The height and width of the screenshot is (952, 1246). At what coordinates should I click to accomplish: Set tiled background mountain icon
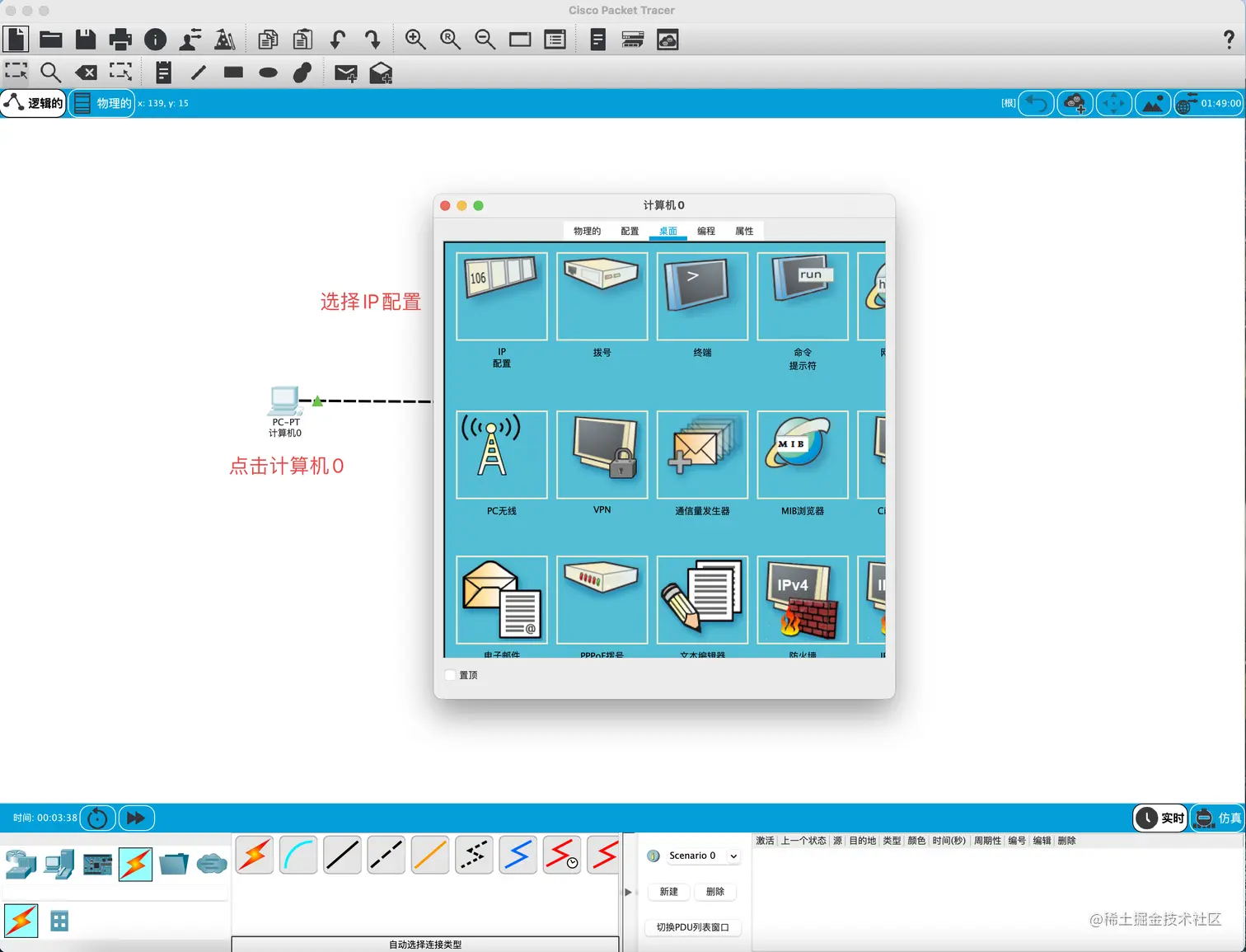1153,103
